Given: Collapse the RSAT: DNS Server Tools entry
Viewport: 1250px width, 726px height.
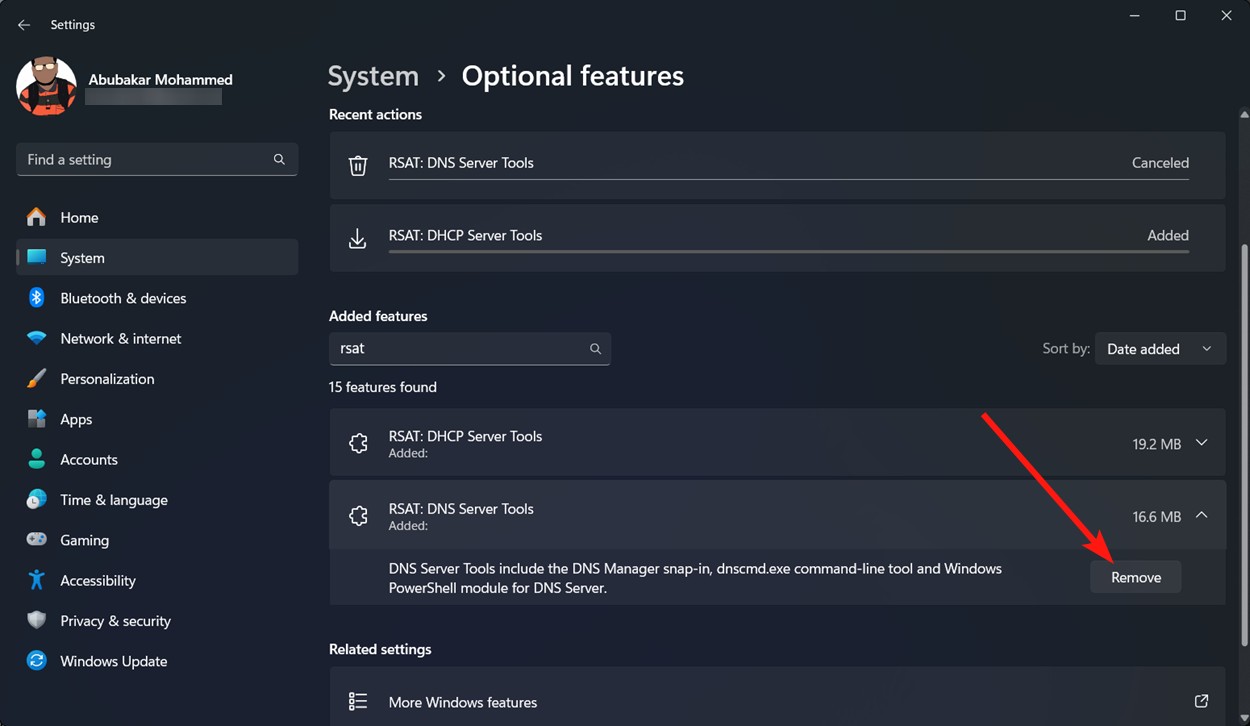Looking at the screenshot, I should click(x=1202, y=516).
